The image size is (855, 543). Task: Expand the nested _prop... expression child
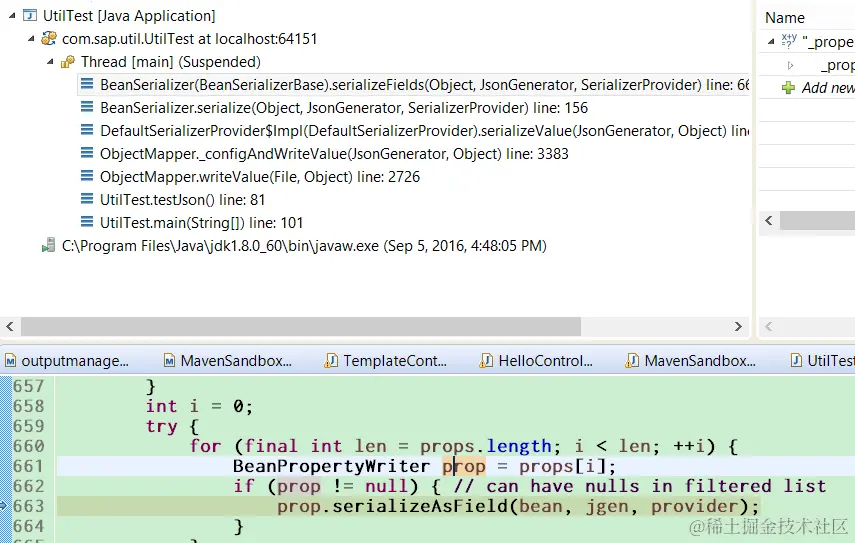(x=790, y=65)
